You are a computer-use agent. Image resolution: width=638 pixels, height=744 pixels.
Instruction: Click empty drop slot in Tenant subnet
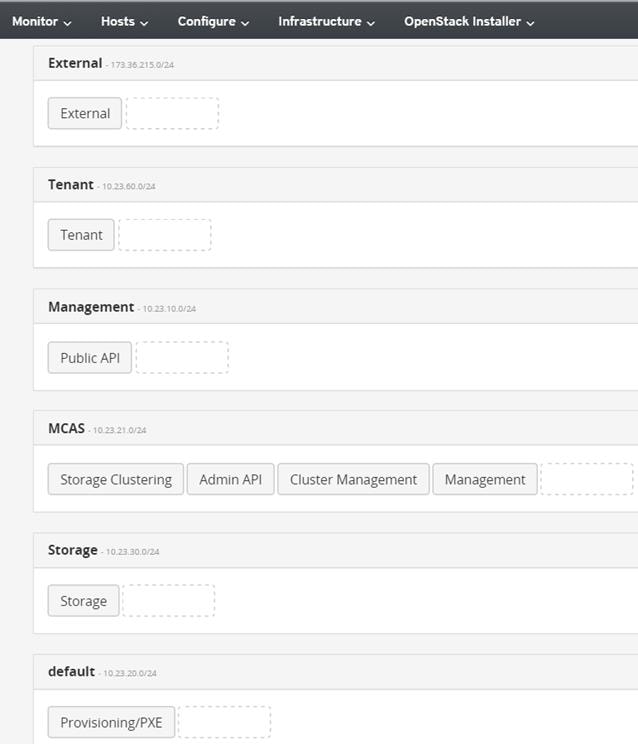pos(165,235)
